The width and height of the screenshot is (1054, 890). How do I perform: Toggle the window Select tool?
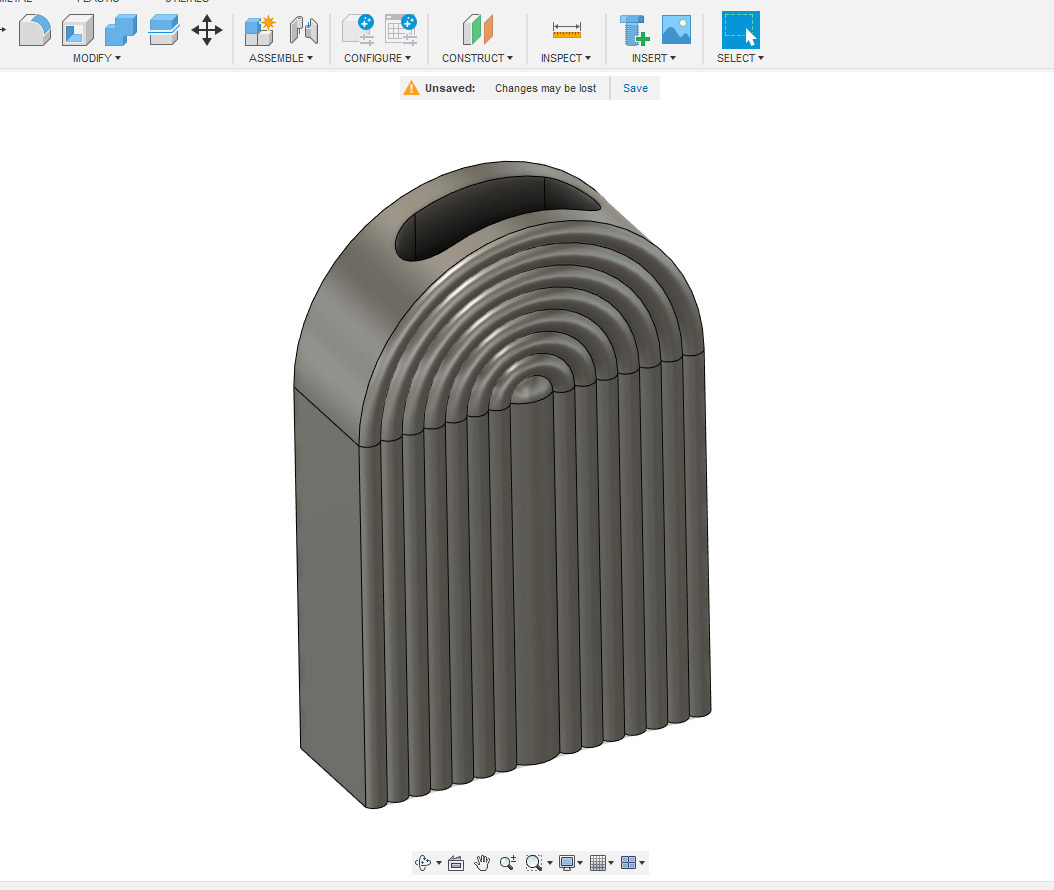pyautogui.click(x=740, y=30)
